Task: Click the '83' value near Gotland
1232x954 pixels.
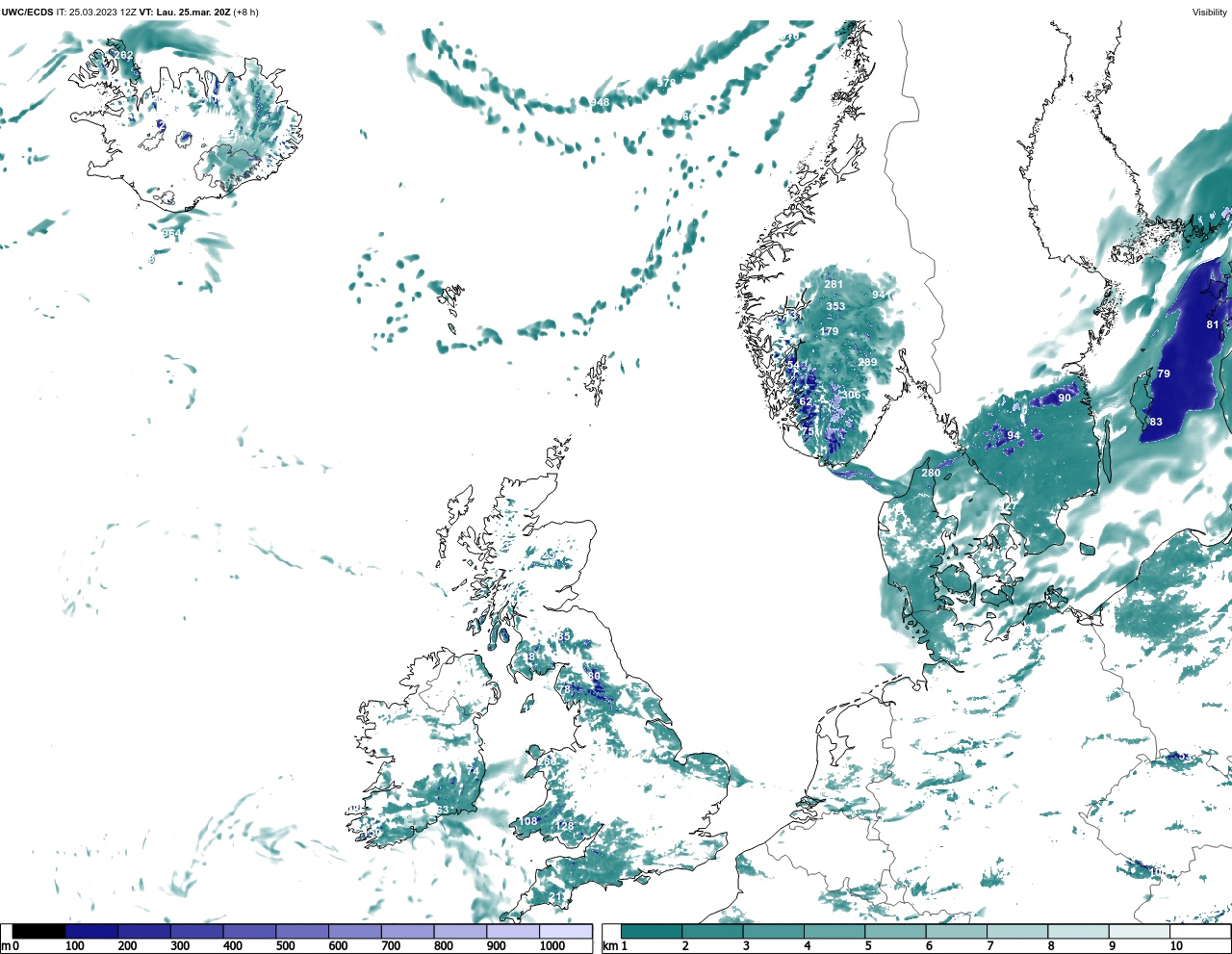Action: pyautogui.click(x=1156, y=422)
